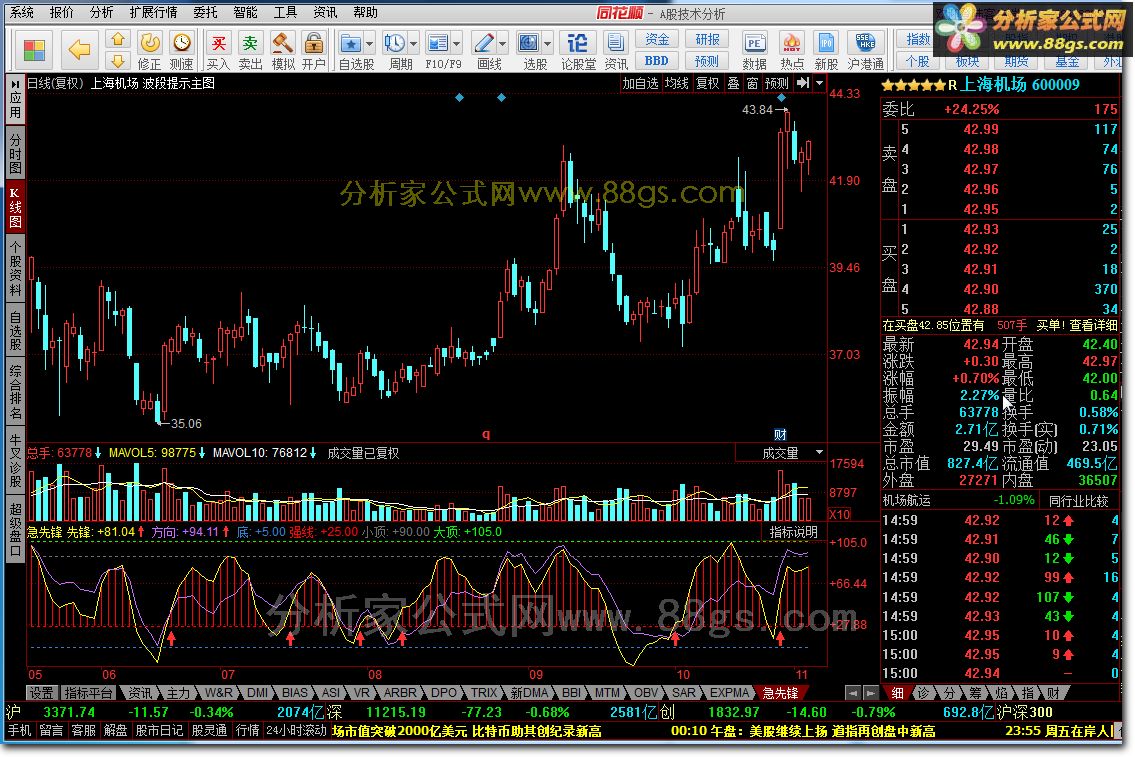Click the down arrow toolbar icon
Image resolution: width=1135 pixels, height=757 pixels.
click(118, 61)
